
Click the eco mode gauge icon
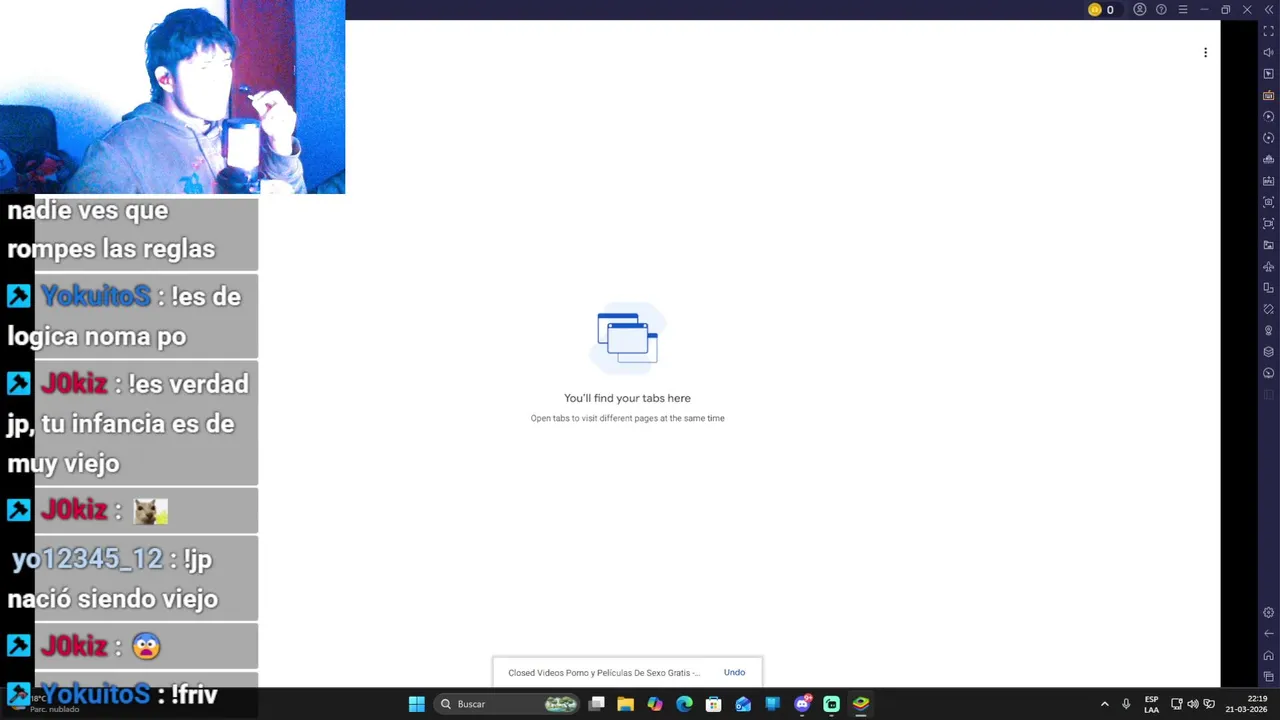point(1268,373)
